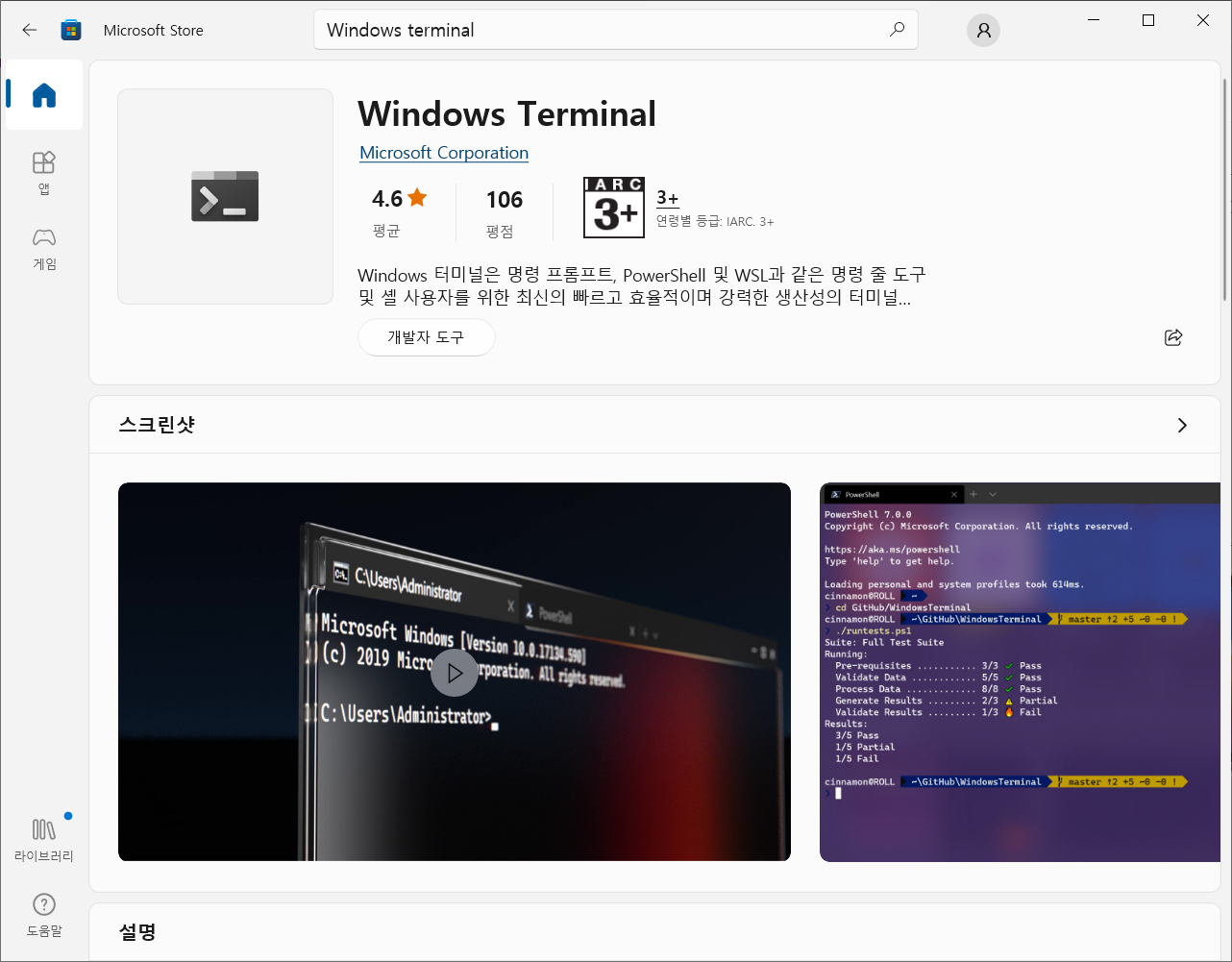Viewport: 1232px width, 962px height.
Task: Click the 설명 section heading
Action: click(137, 932)
